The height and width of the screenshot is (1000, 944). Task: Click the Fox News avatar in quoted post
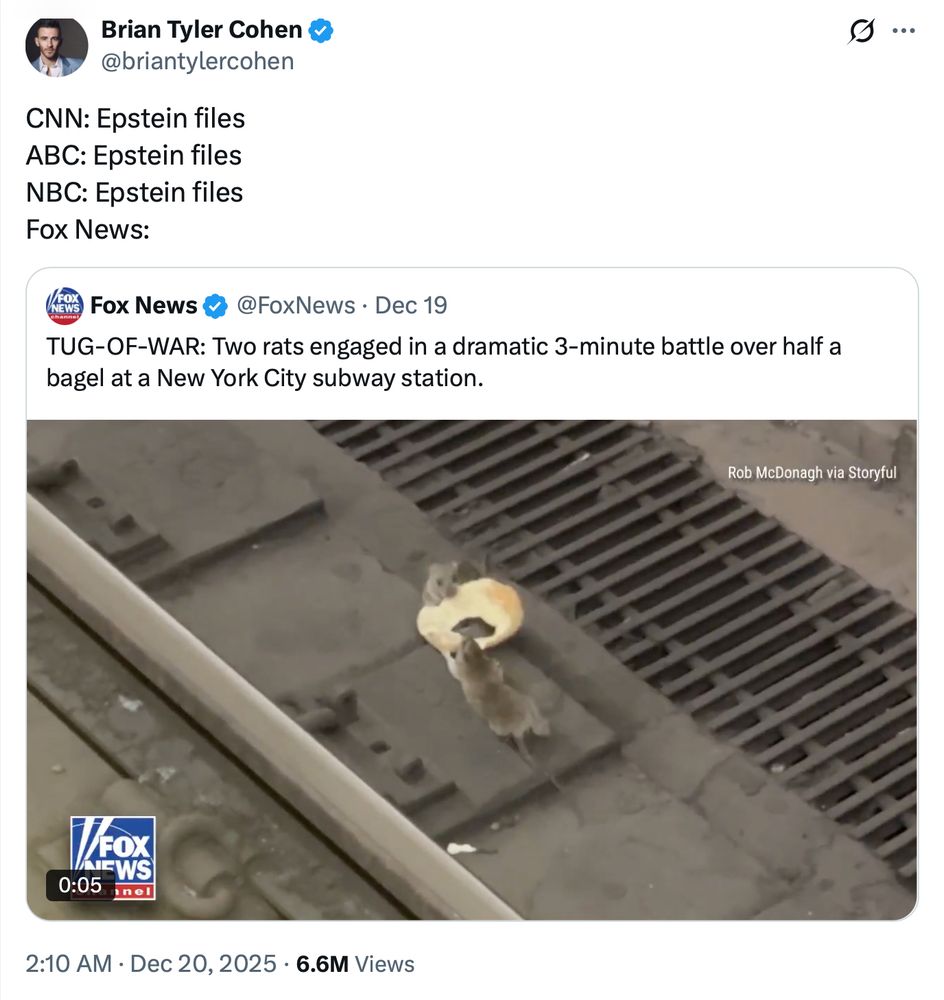(65, 305)
